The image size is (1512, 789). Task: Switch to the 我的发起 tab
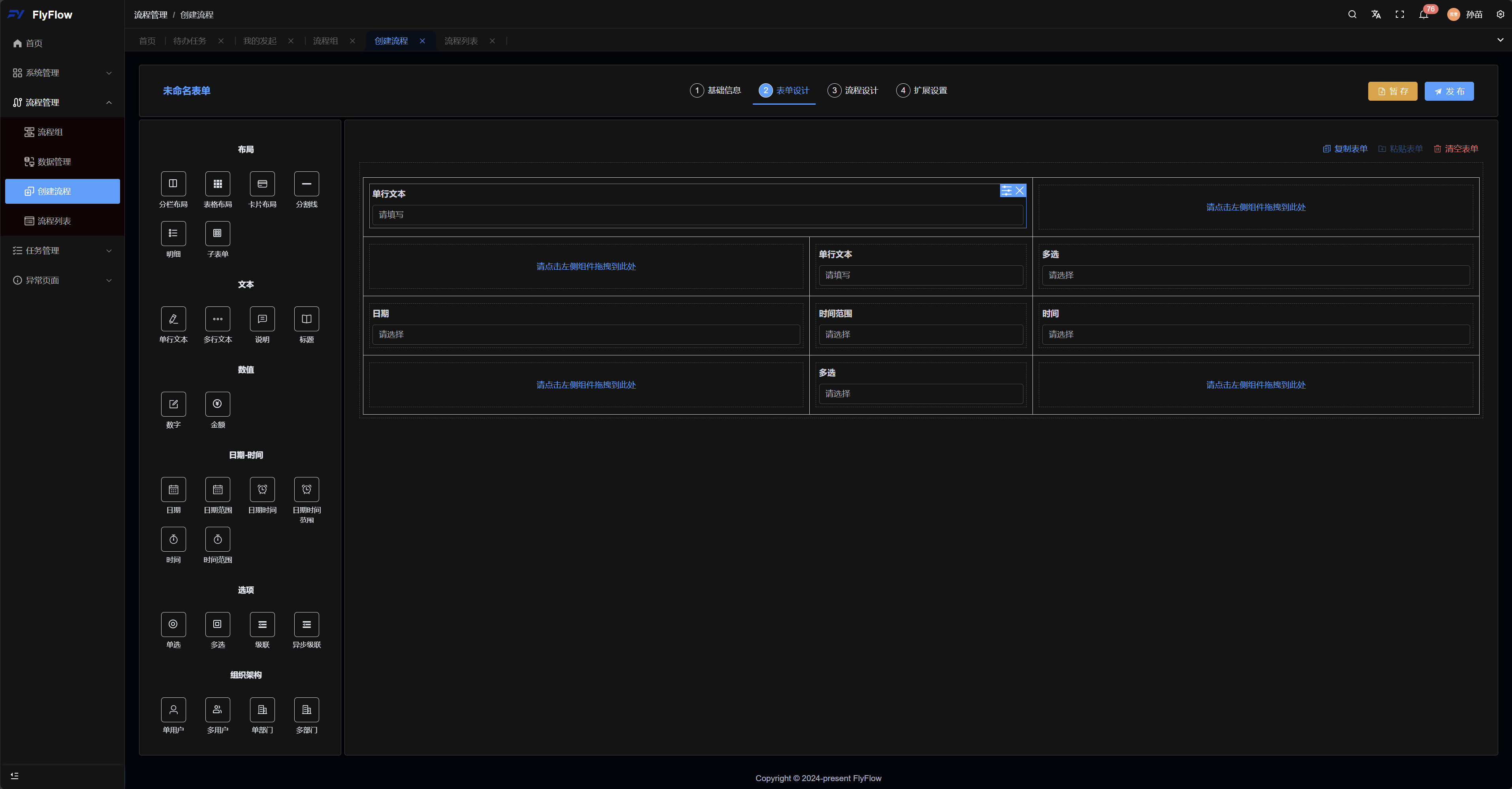click(260, 40)
